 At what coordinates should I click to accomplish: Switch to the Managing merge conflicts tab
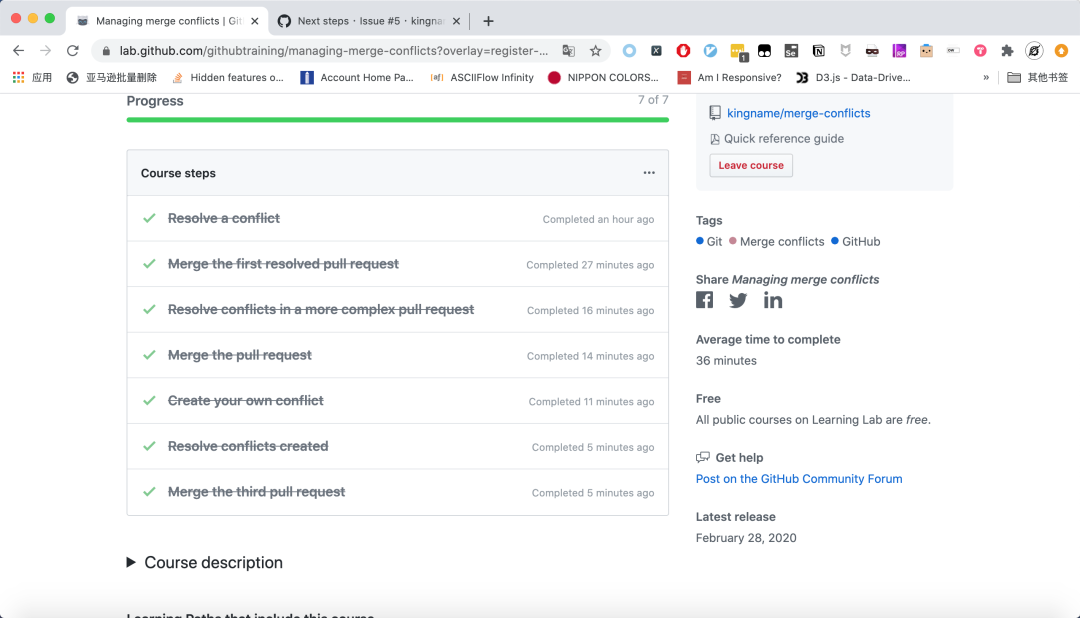(168, 21)
